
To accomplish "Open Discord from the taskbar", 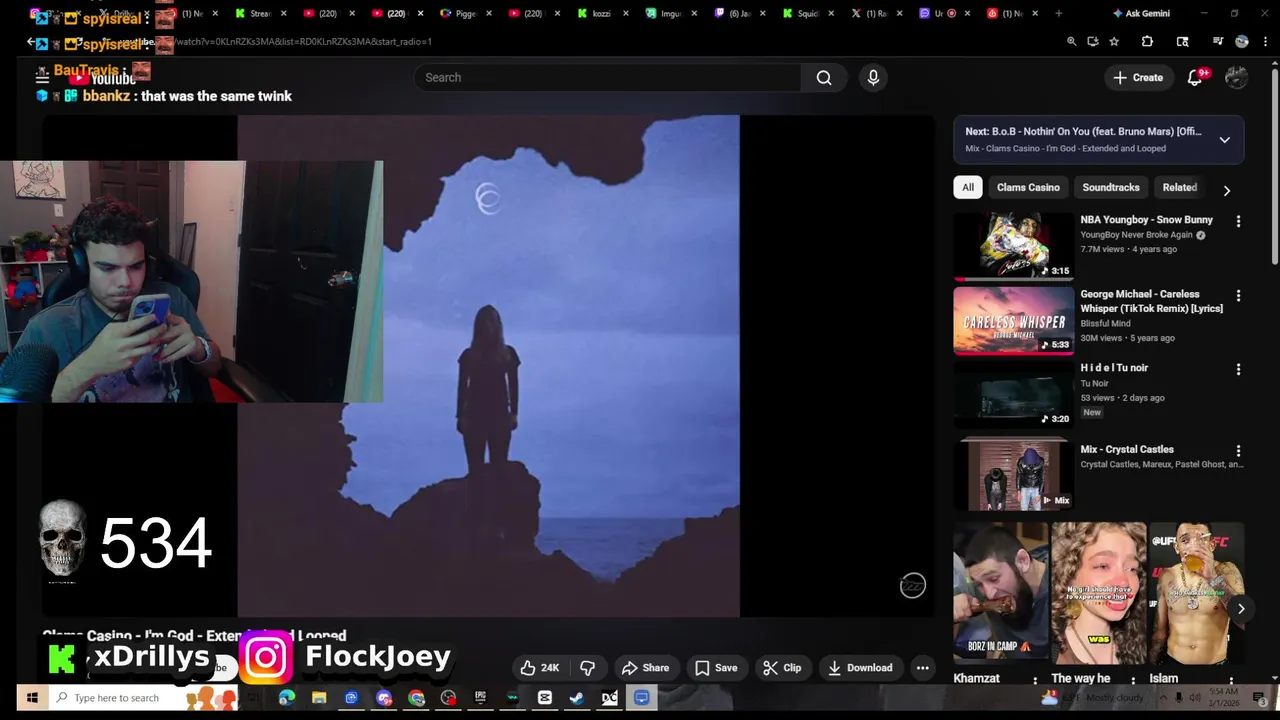I will coord(384,698).
